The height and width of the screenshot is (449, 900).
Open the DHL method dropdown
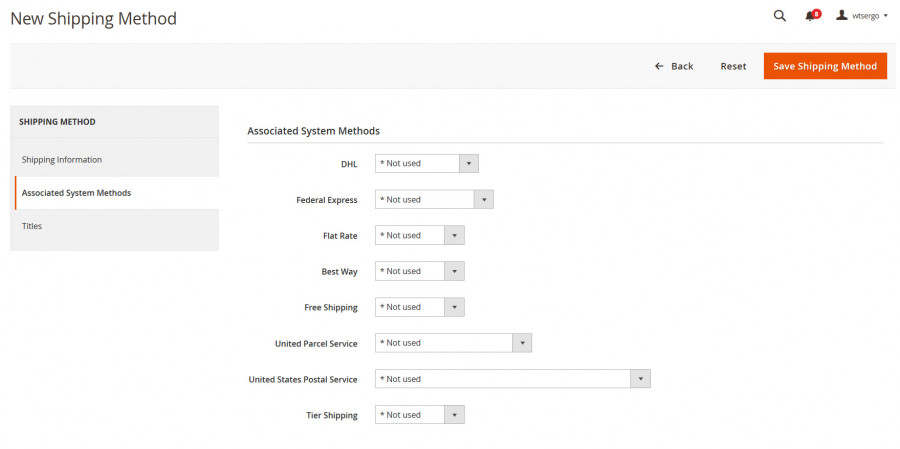click(x=426, y=164)
